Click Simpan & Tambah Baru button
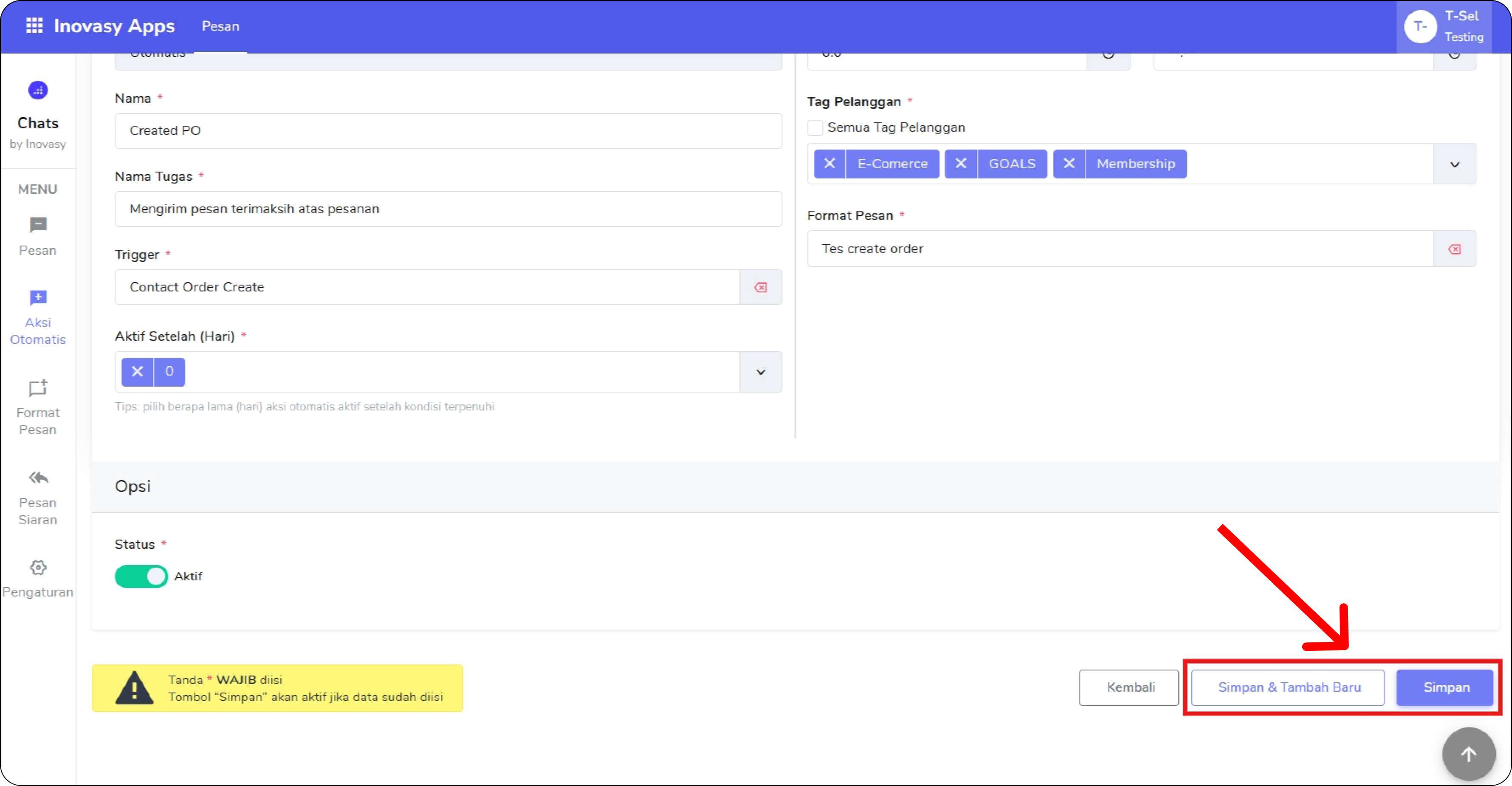 1288,687
